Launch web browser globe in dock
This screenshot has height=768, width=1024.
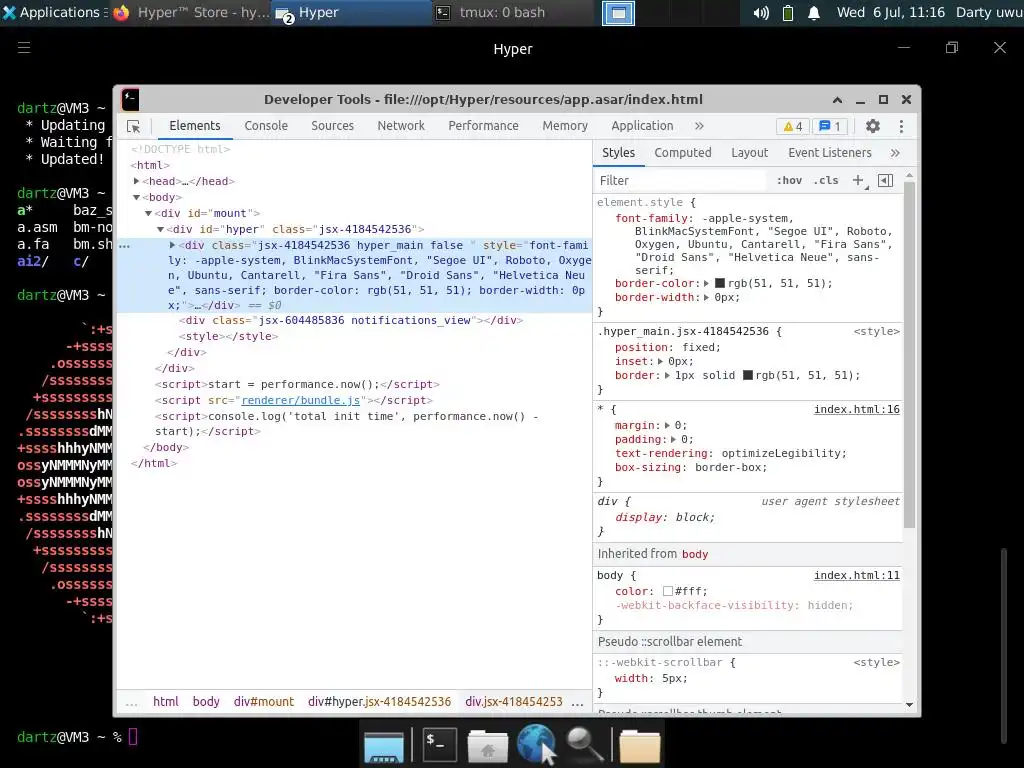pyautogui.click(x=536, y=744)
